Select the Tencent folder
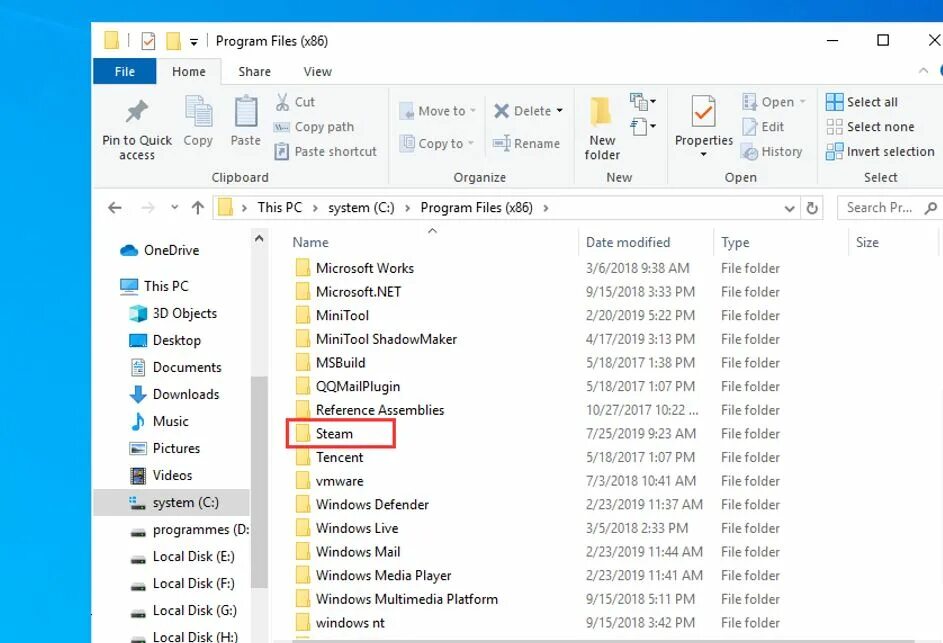 click(x=339, y=458)
